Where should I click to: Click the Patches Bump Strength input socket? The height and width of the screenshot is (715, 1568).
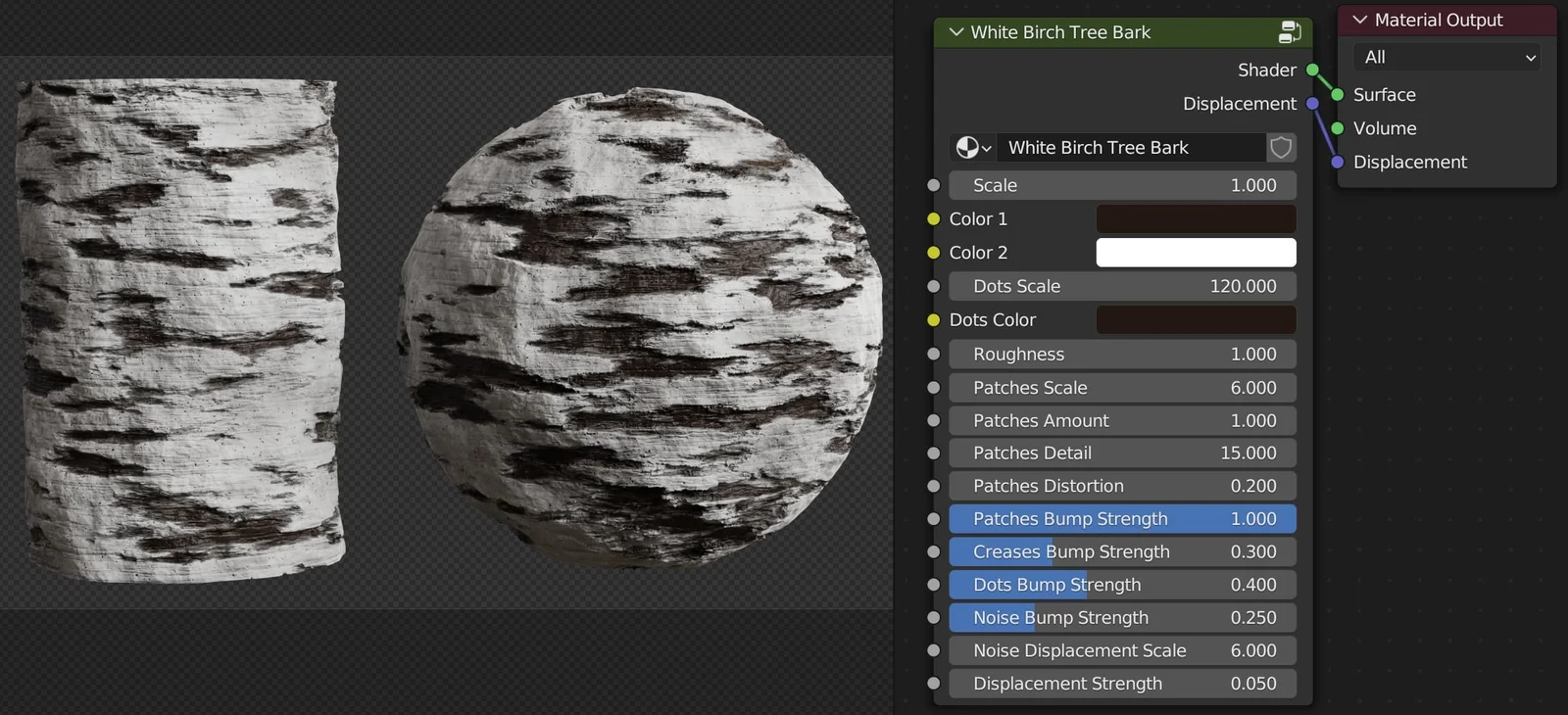pyautogui.click(x=933, y=519)
